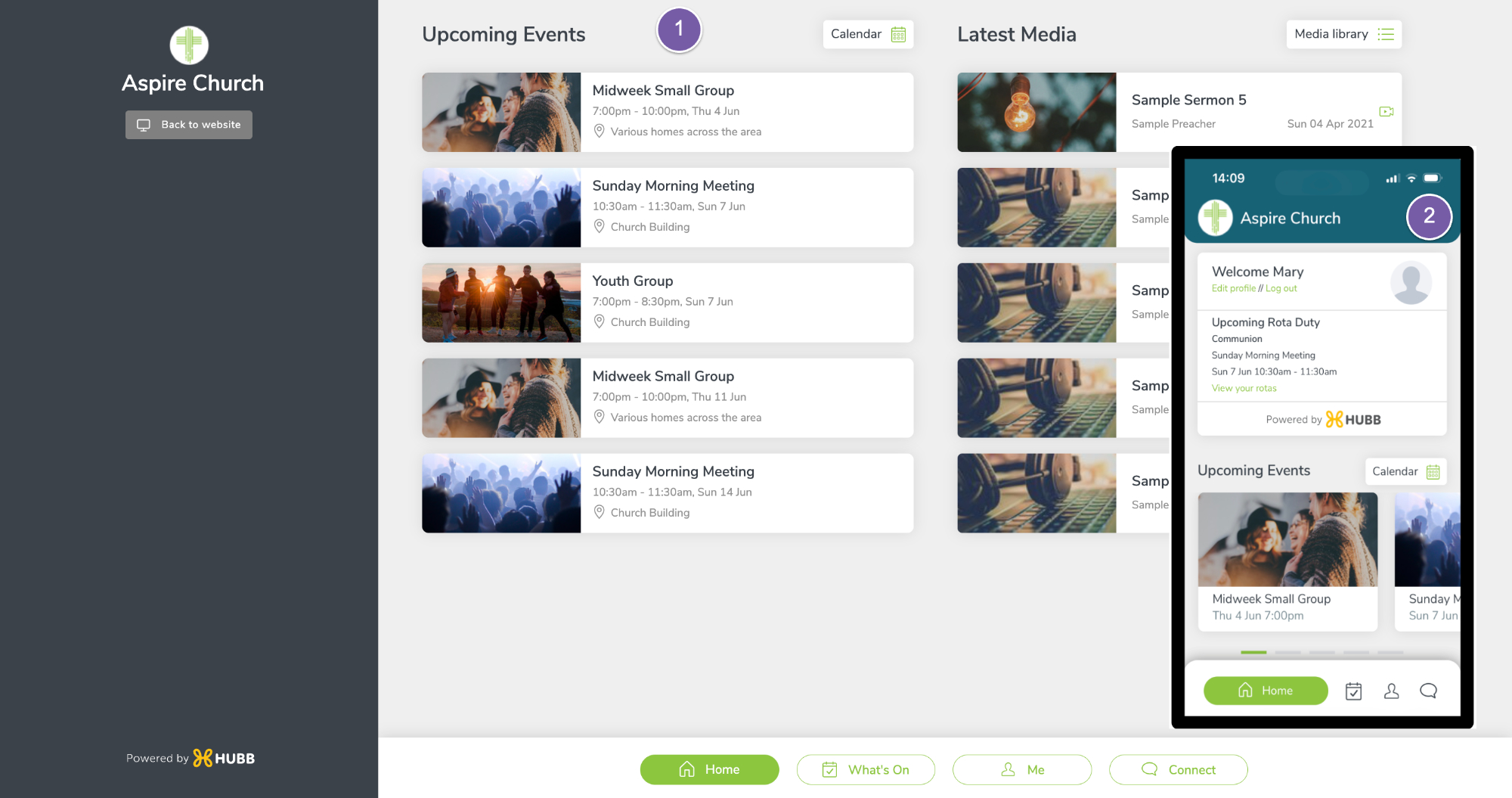Click the Calendar button in mobile preview
Image resolution: width=1512 pixels, height=798 pixels.
1405,471
